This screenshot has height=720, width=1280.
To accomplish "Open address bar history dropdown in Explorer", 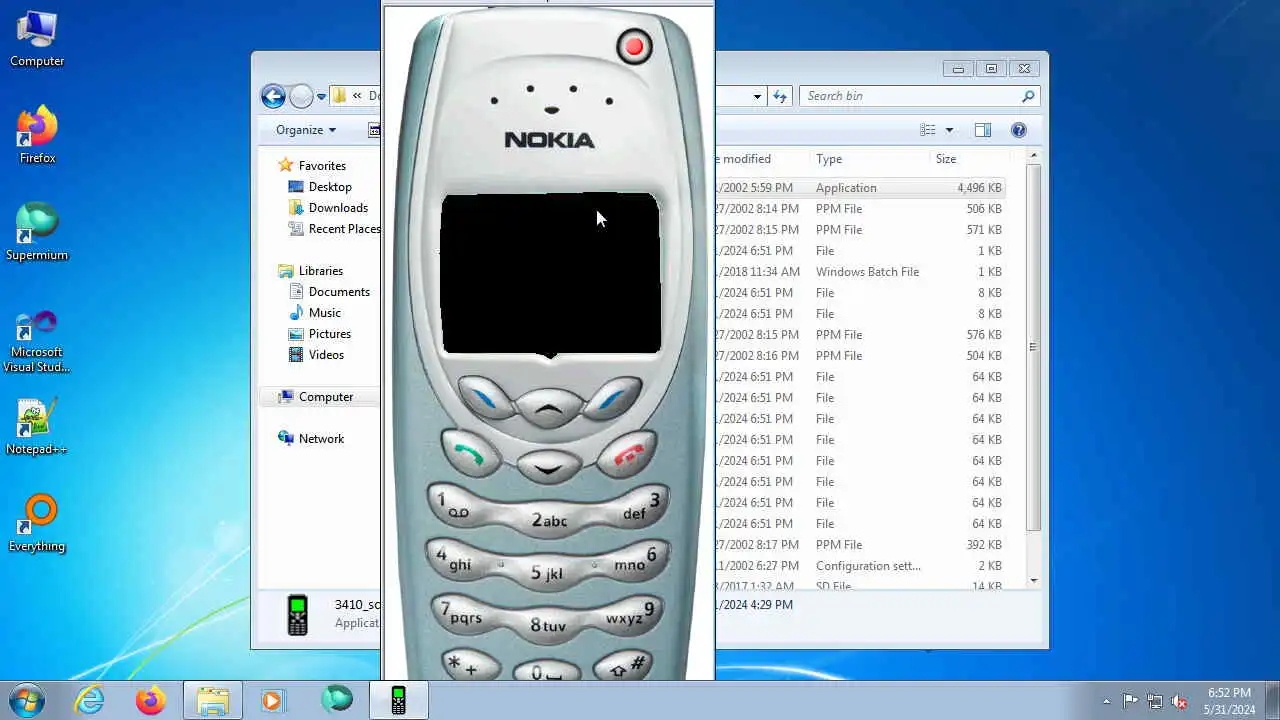I will click(757, 97).
